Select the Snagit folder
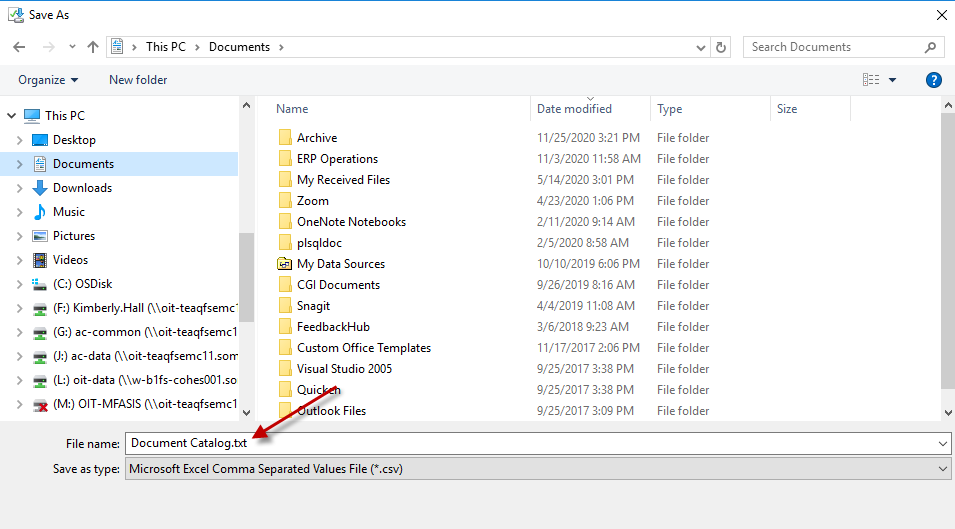 click(313, 306)
